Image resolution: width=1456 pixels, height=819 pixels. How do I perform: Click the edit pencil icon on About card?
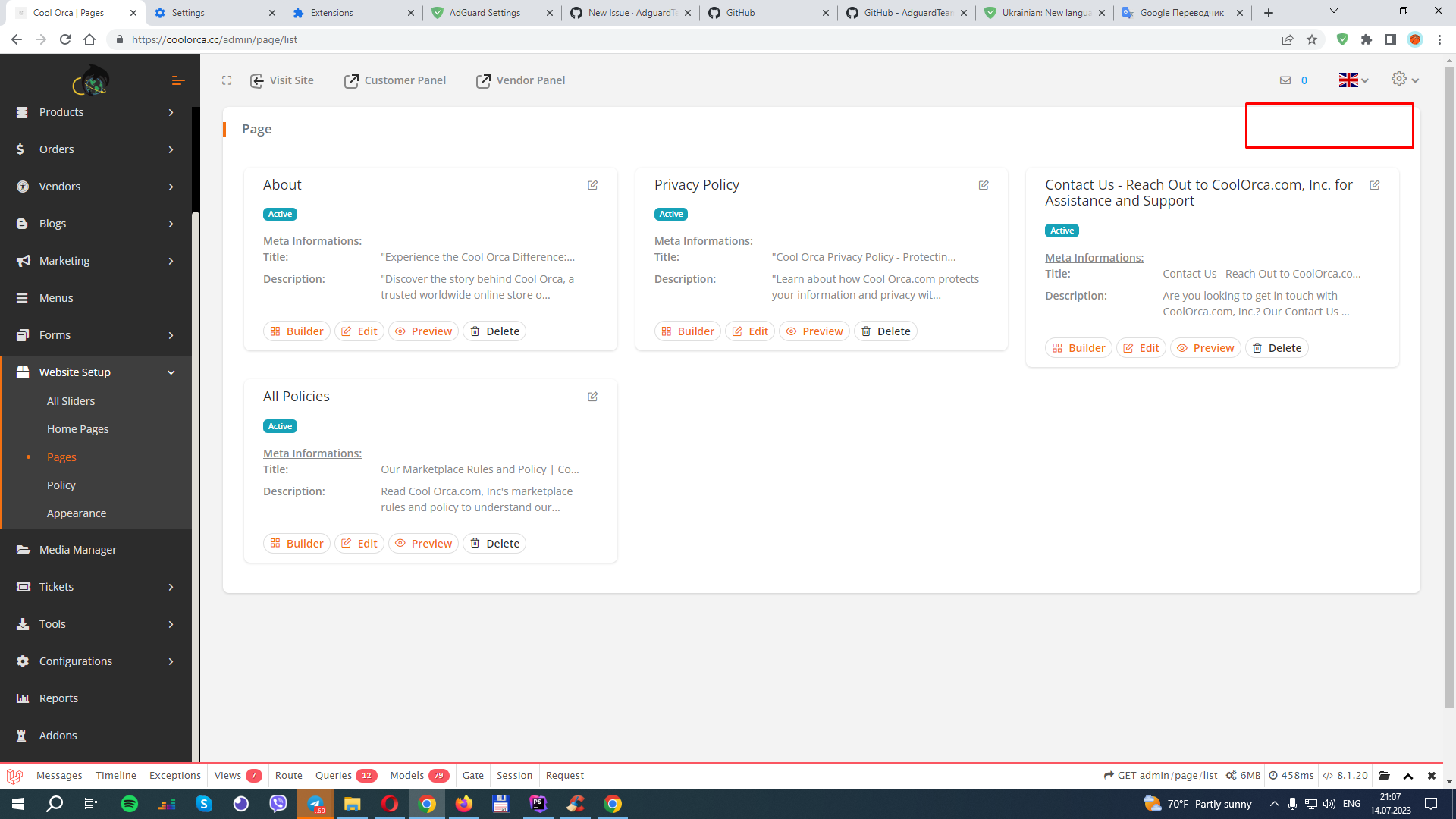point(593,185)
